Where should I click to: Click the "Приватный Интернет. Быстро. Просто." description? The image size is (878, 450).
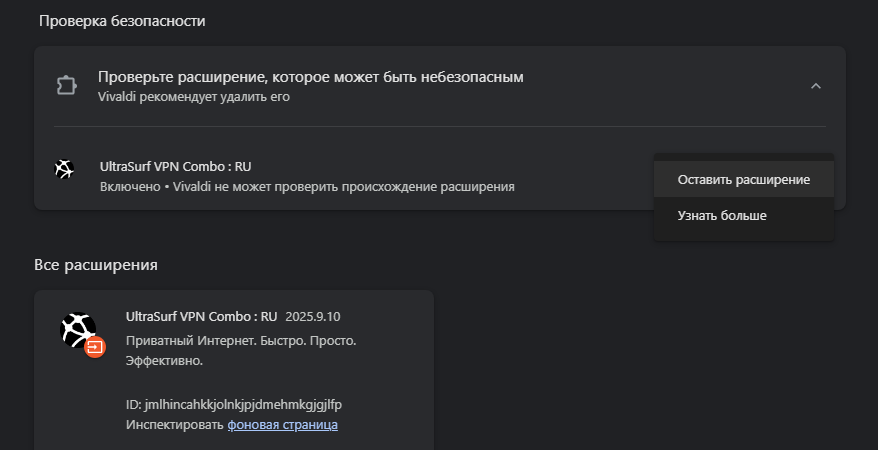(x=241, y=341)
